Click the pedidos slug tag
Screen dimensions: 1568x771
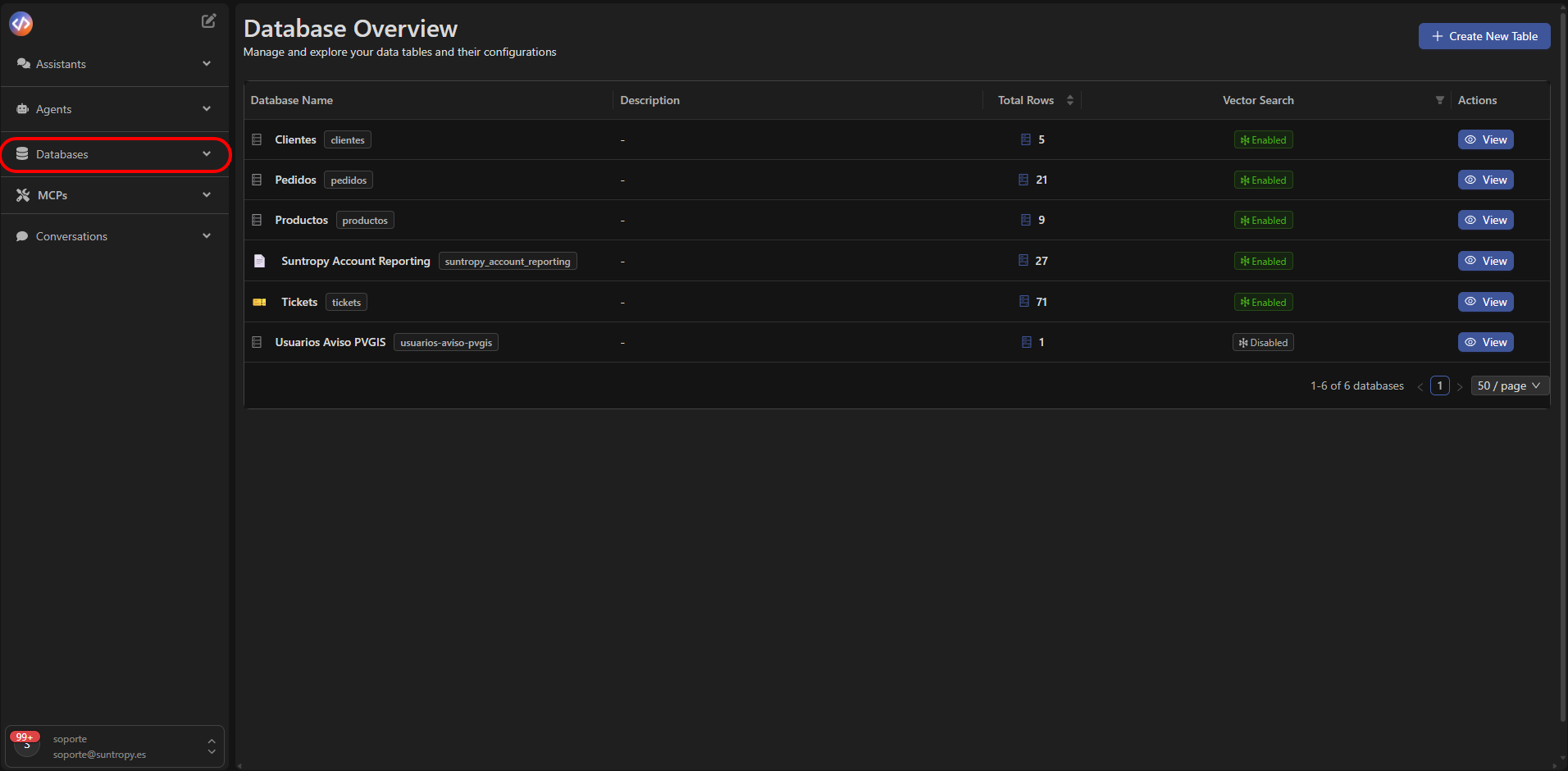[349, 180]
